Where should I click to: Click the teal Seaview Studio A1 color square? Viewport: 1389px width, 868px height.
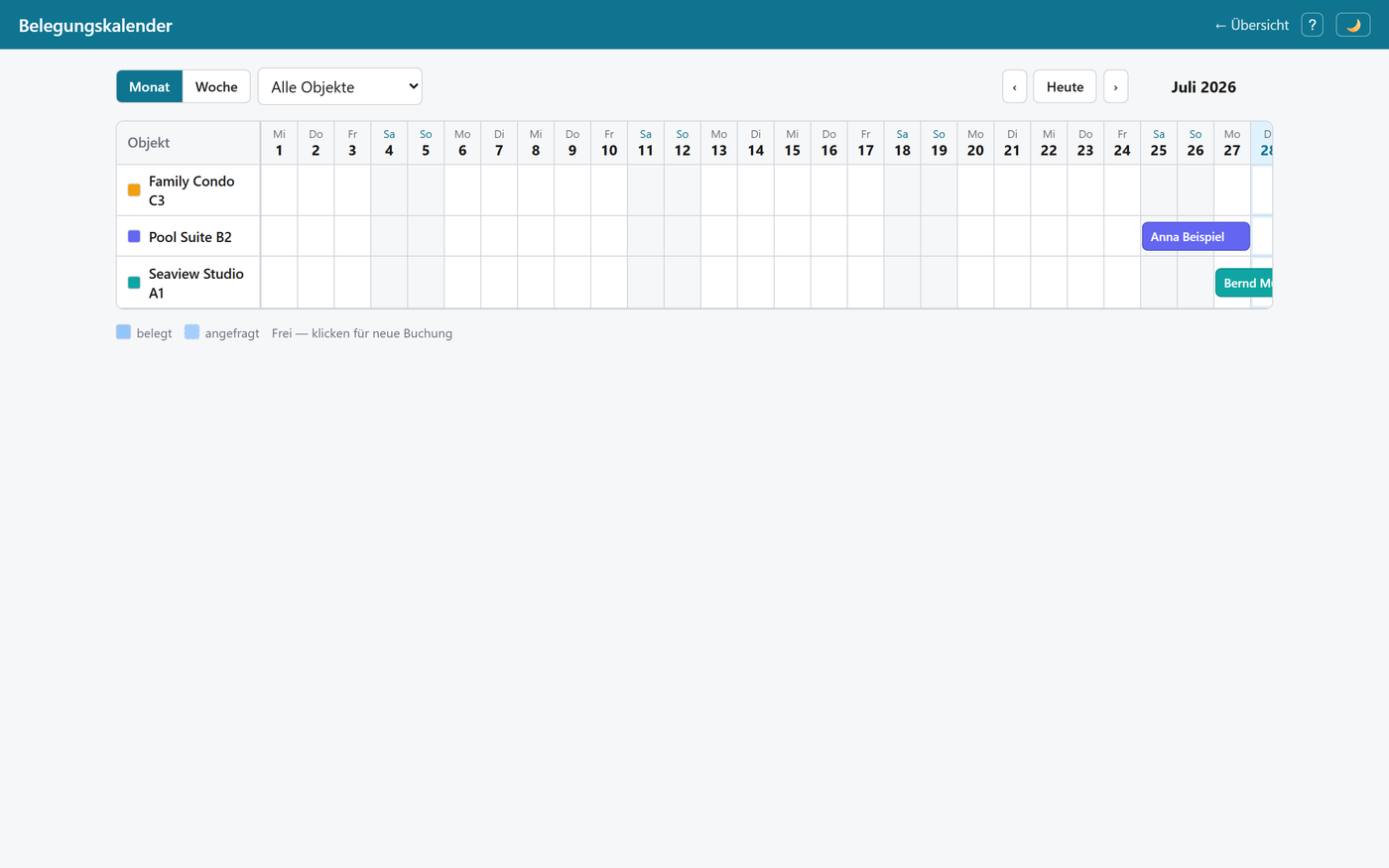(134, 283)
